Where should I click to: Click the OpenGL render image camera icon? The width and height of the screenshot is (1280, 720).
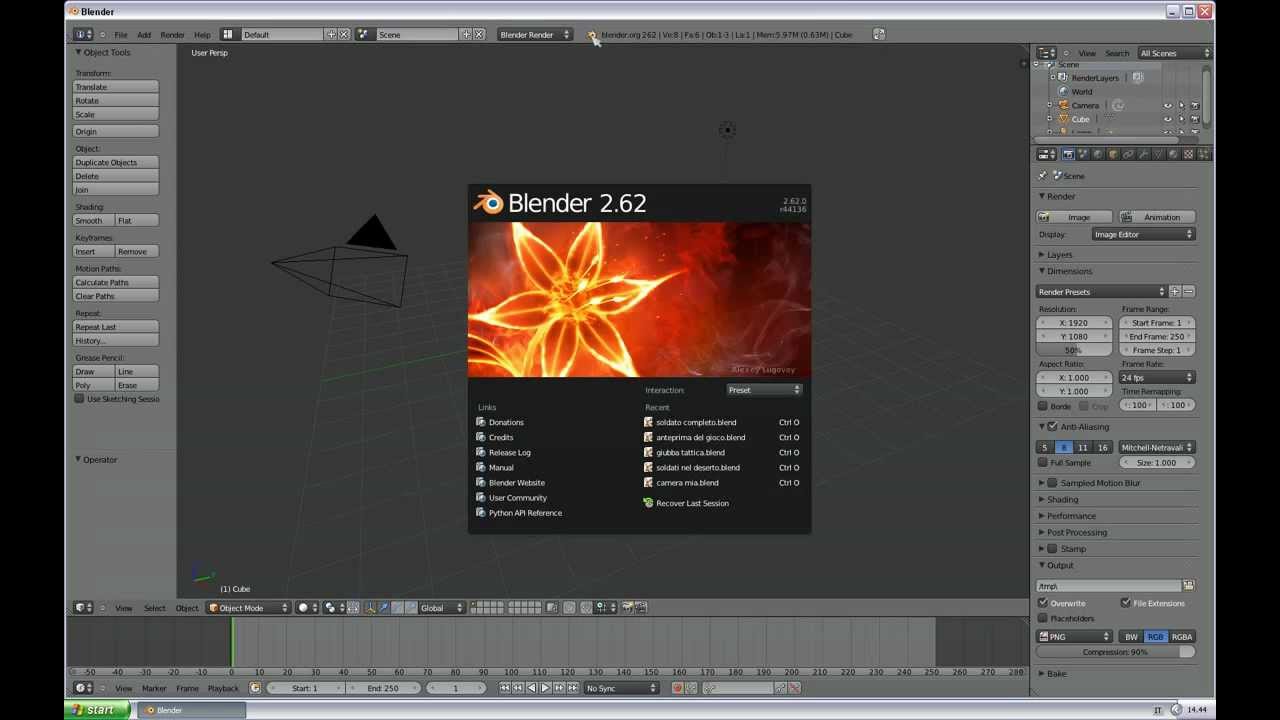coord(628,607)
